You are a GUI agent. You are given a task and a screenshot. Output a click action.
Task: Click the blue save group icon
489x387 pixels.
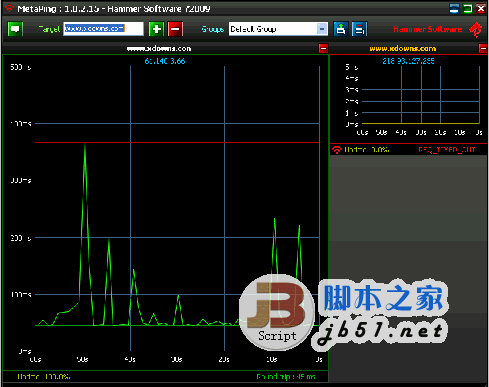pos(341,29)
